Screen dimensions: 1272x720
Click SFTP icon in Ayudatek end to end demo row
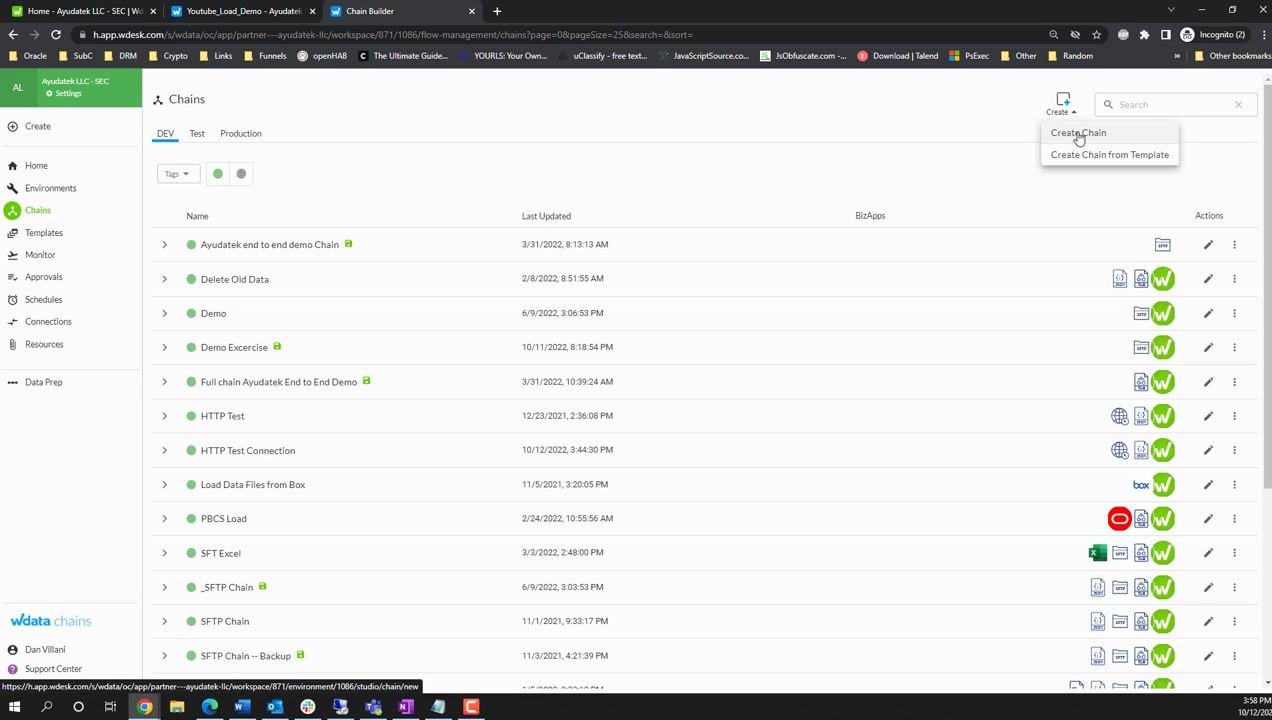tap(1162, 244)
